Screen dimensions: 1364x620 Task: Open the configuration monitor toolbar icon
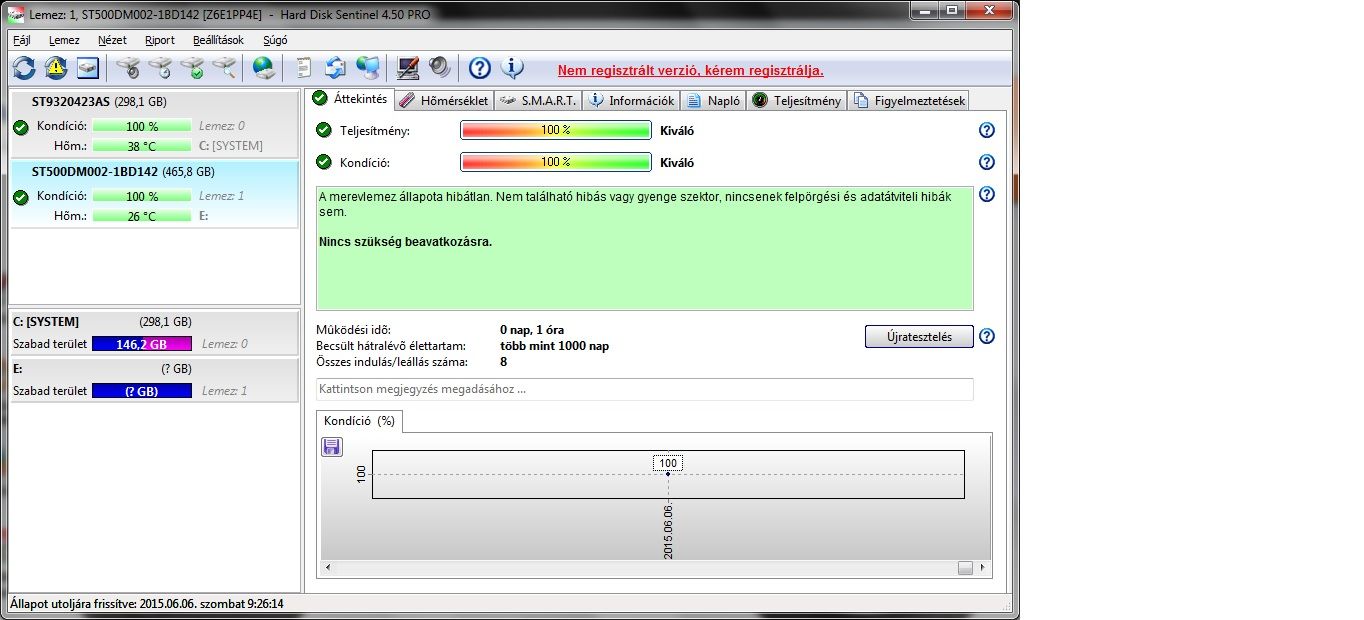click(x=407, y=68)
